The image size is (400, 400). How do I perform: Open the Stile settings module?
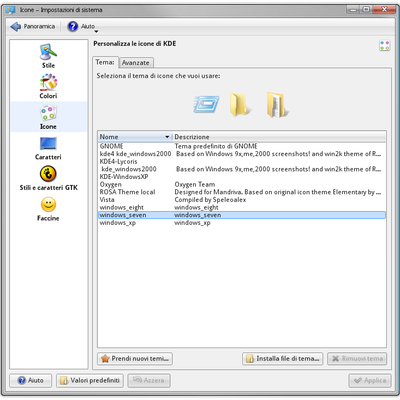point(48,56)
